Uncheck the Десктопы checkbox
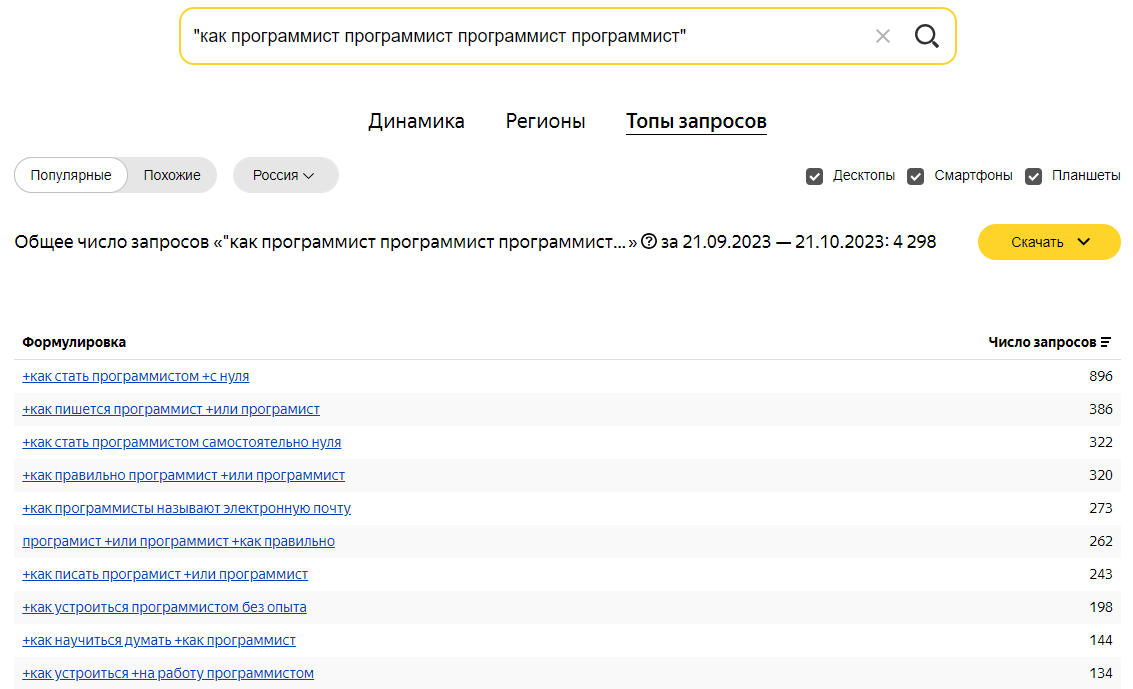 pyautogui.click(x=814, y=176)
